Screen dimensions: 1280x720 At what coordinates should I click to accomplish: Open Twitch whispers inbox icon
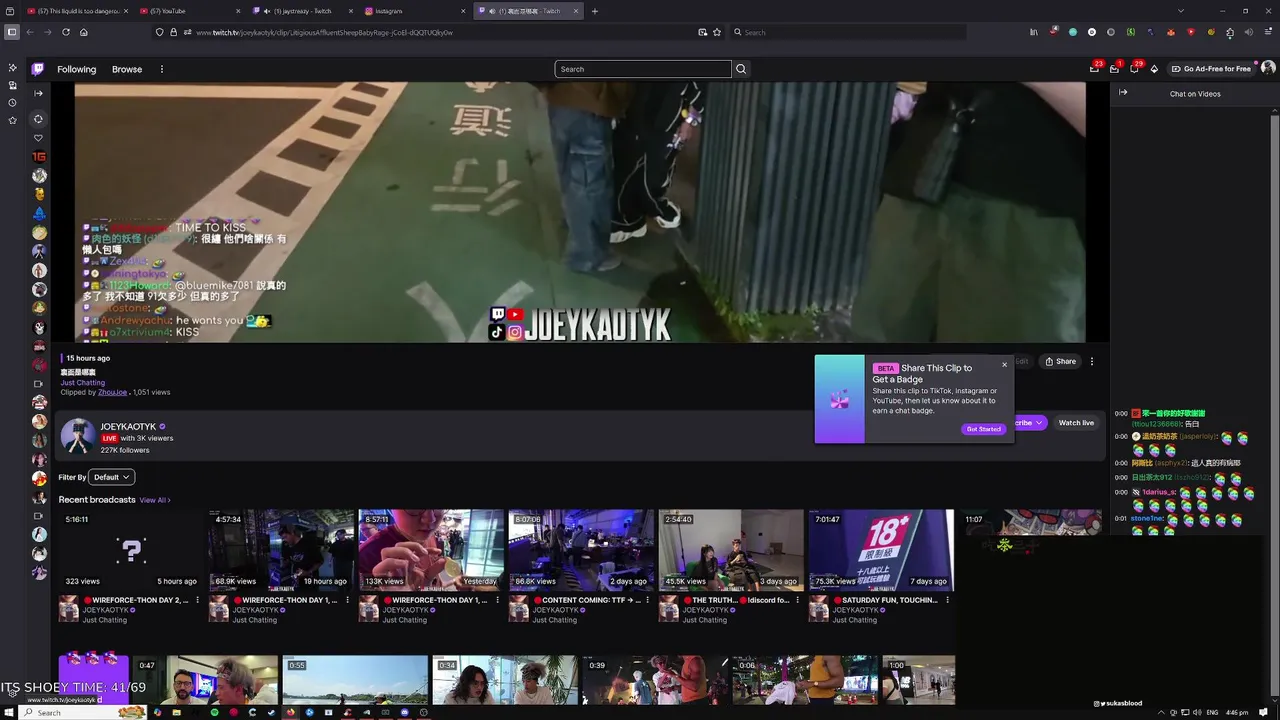pyautogui.click(x=1115, y=68)
